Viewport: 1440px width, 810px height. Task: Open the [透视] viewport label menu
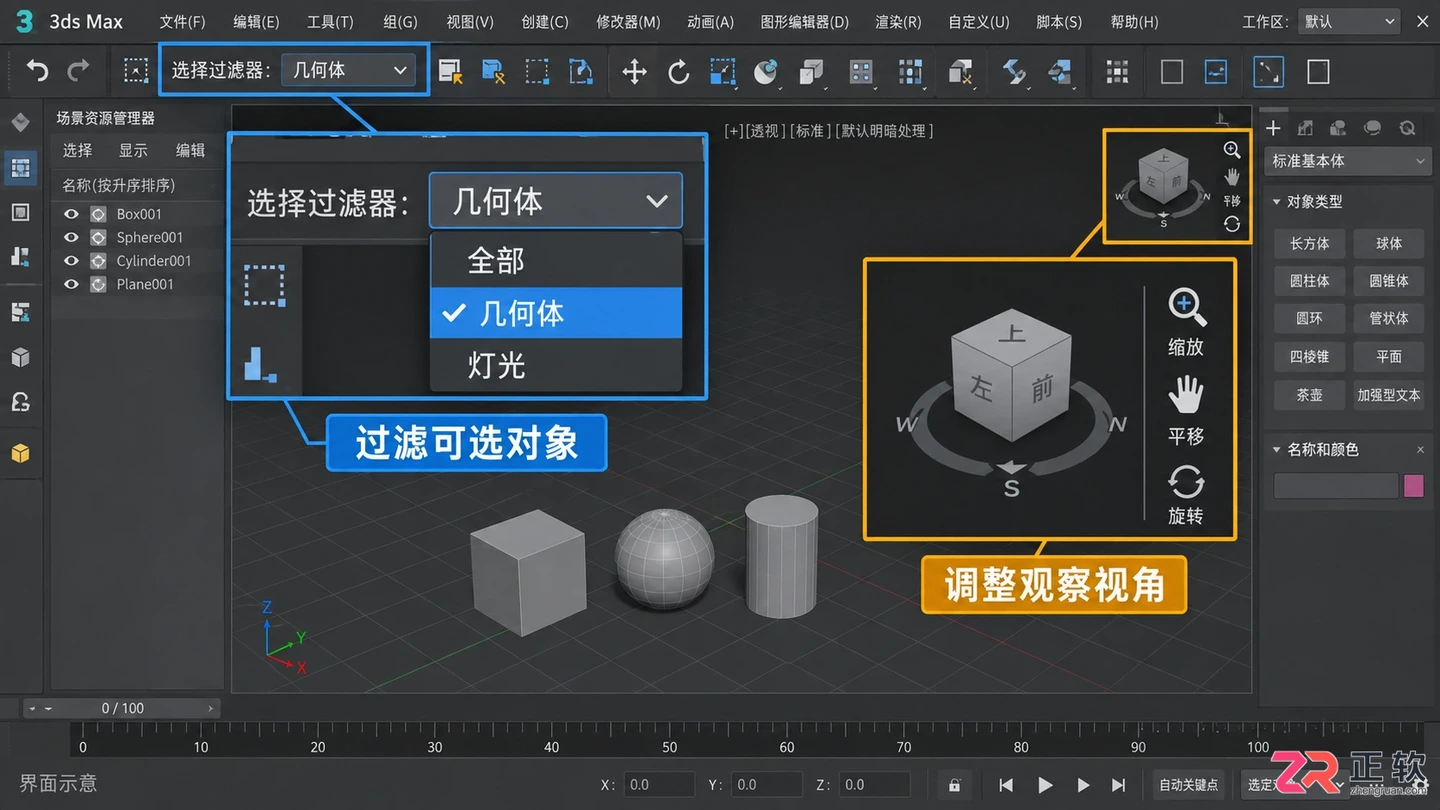(766, 131)
